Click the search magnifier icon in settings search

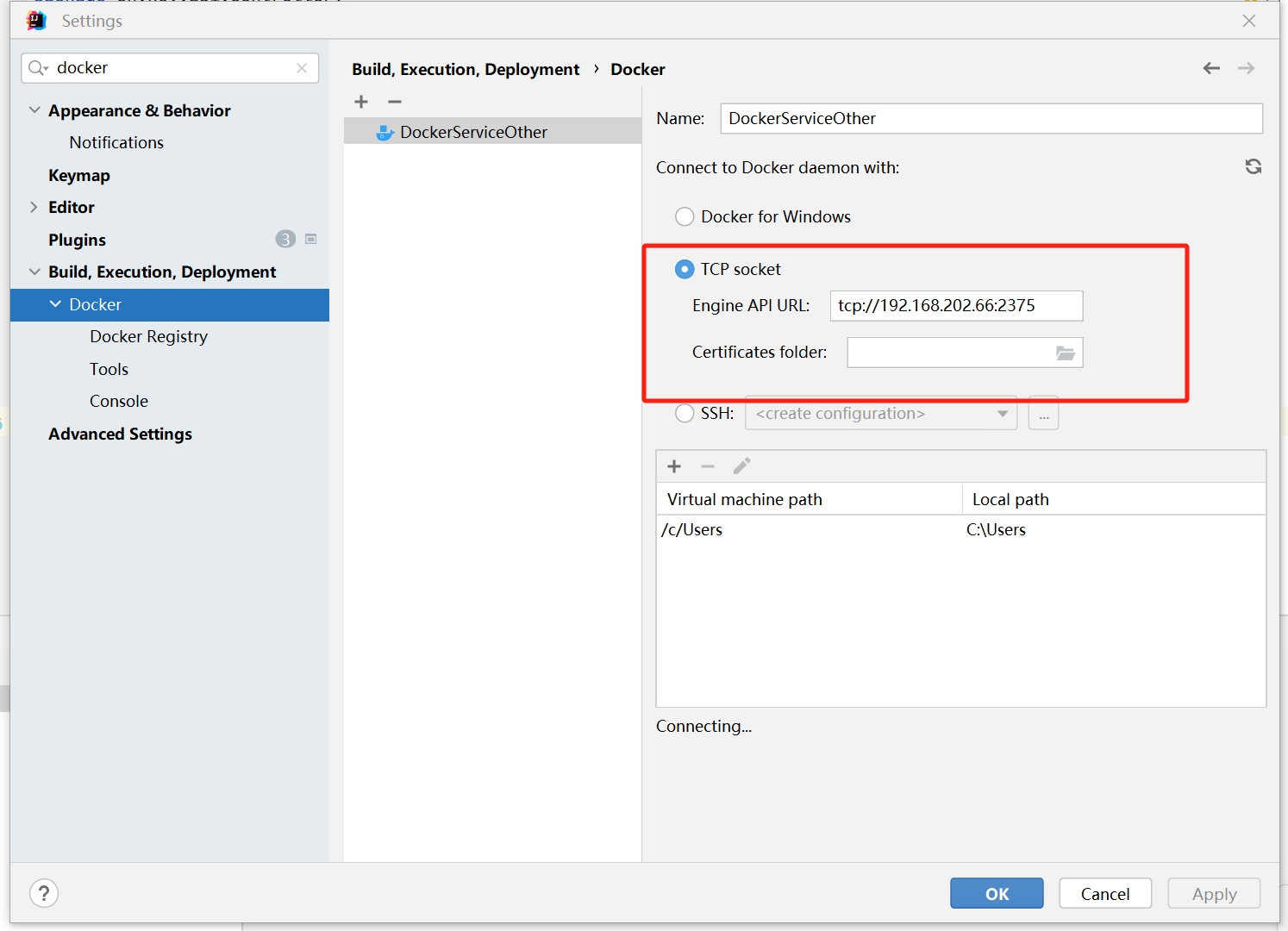[36, 68]
